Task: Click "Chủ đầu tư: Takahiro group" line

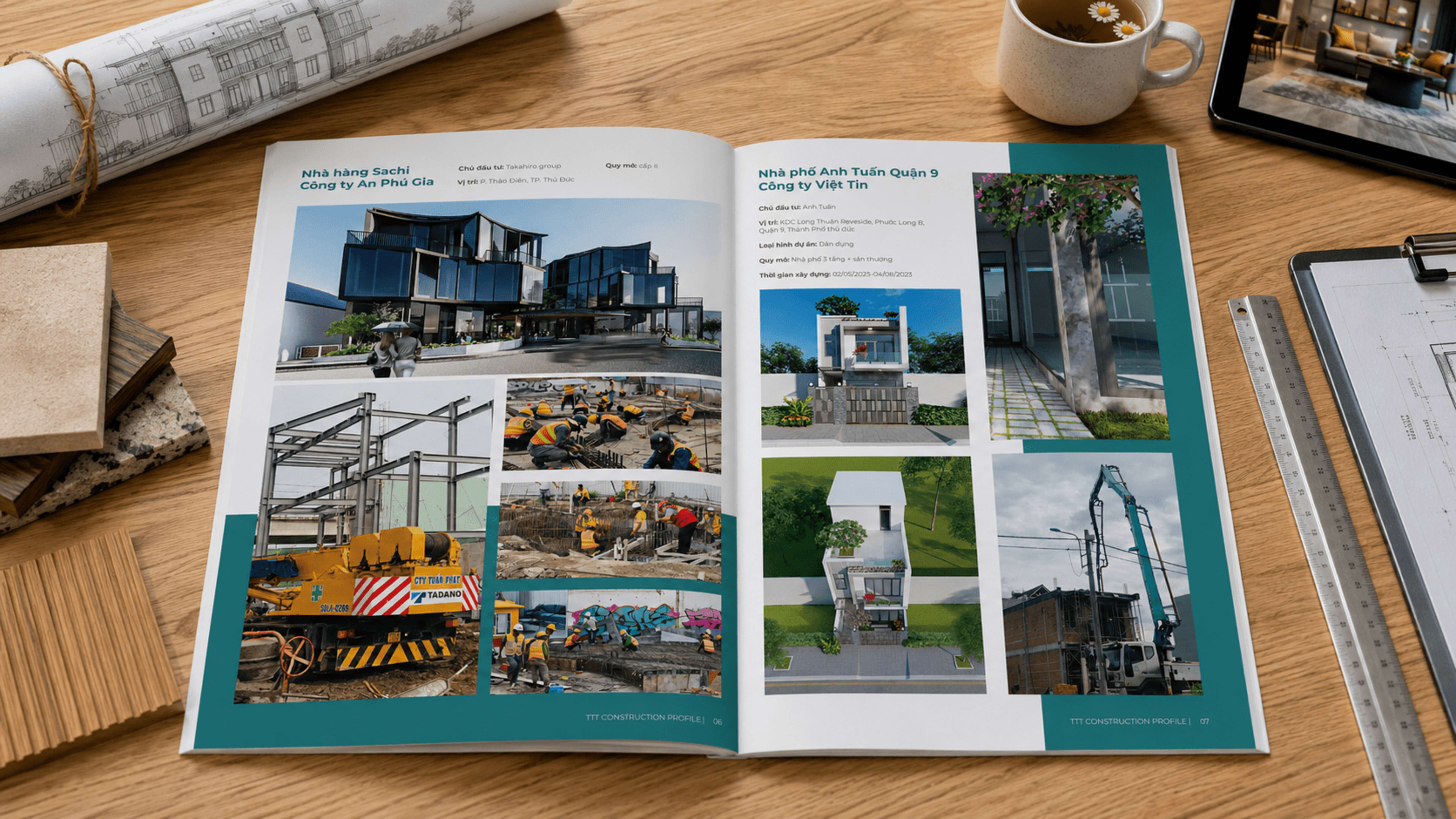Action: pos(509,166)
